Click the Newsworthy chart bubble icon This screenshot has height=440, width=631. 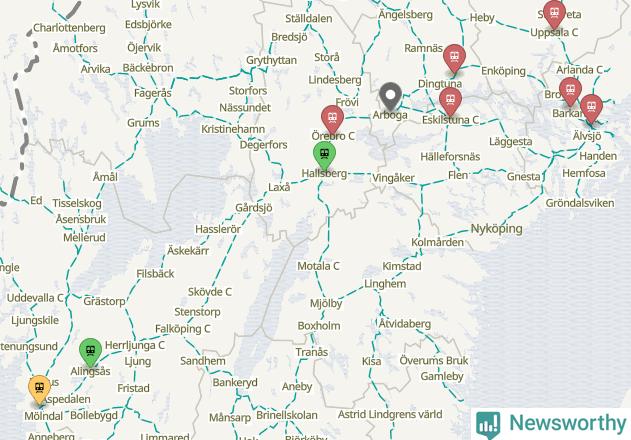tap(488, 425)
